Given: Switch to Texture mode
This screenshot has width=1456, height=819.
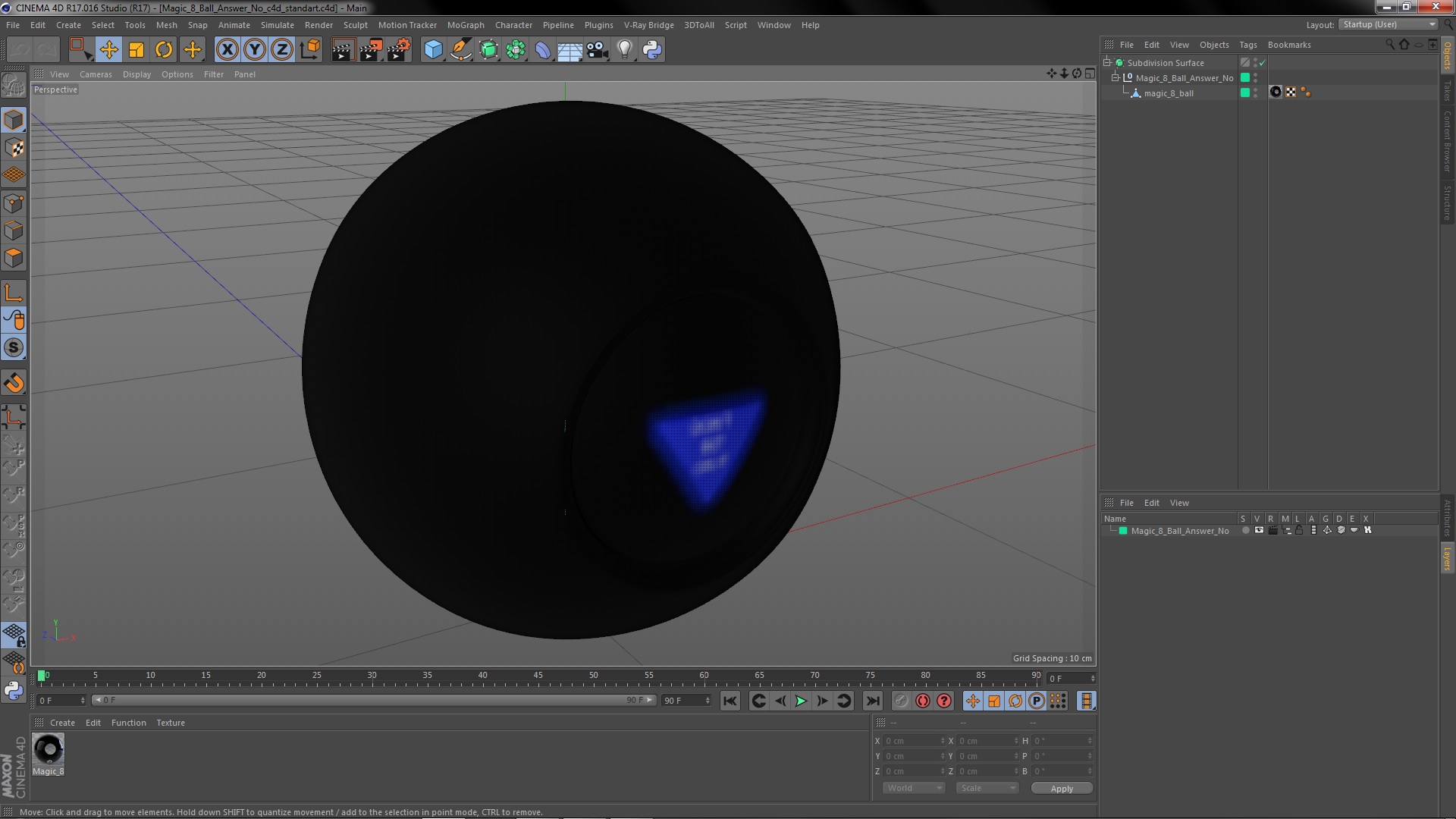Looking at the screenshot, I should [14, 148].
